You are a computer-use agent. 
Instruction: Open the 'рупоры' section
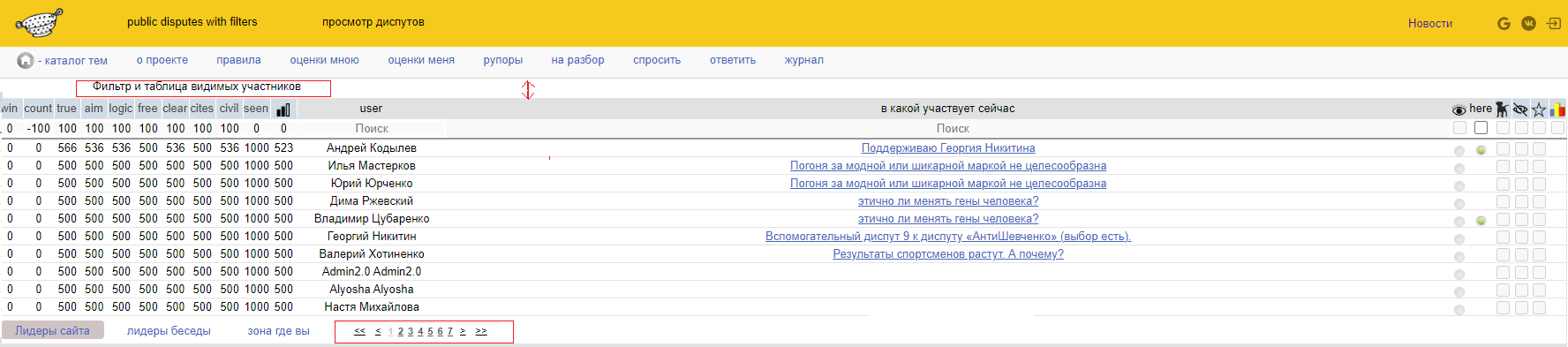pos(503,60)
